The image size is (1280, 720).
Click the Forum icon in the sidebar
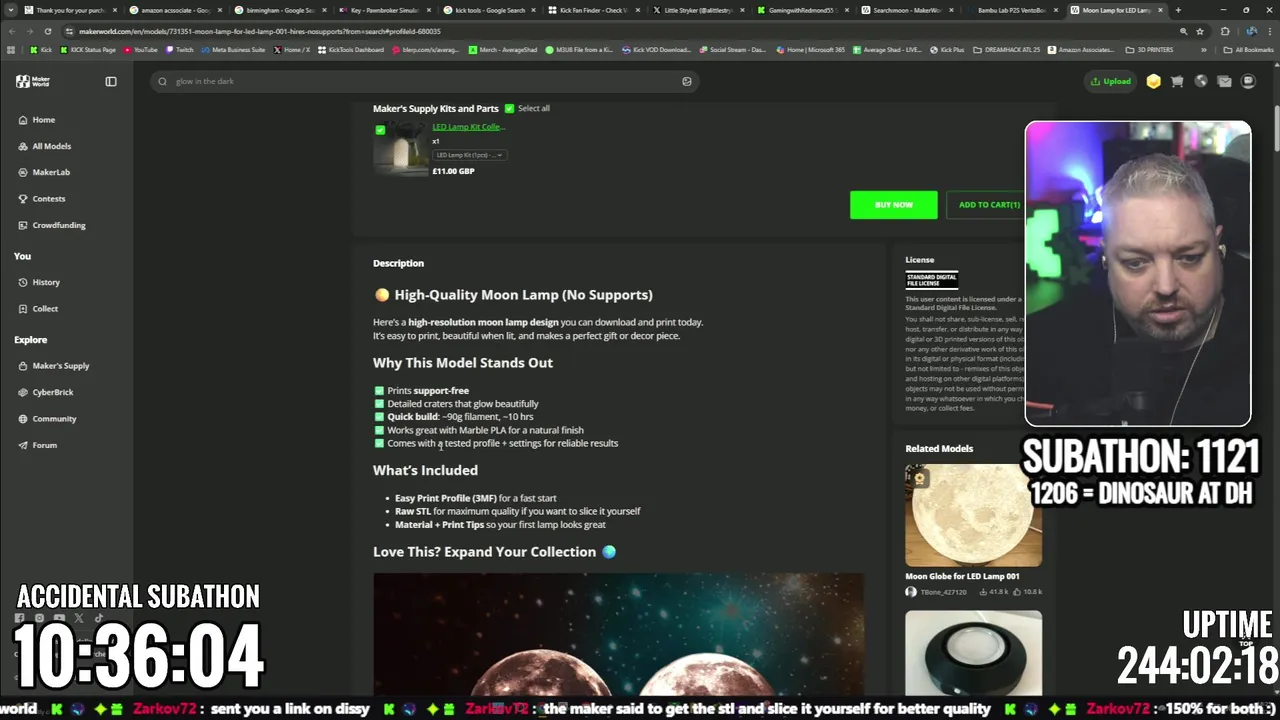click(23, 445)
